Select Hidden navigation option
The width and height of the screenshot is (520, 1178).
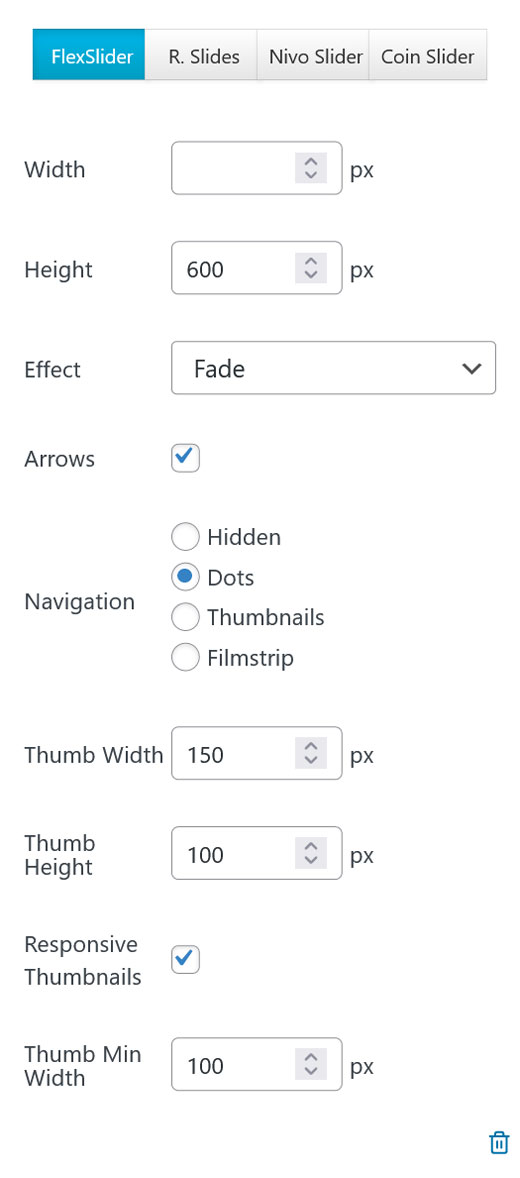(x=186, y=537)
